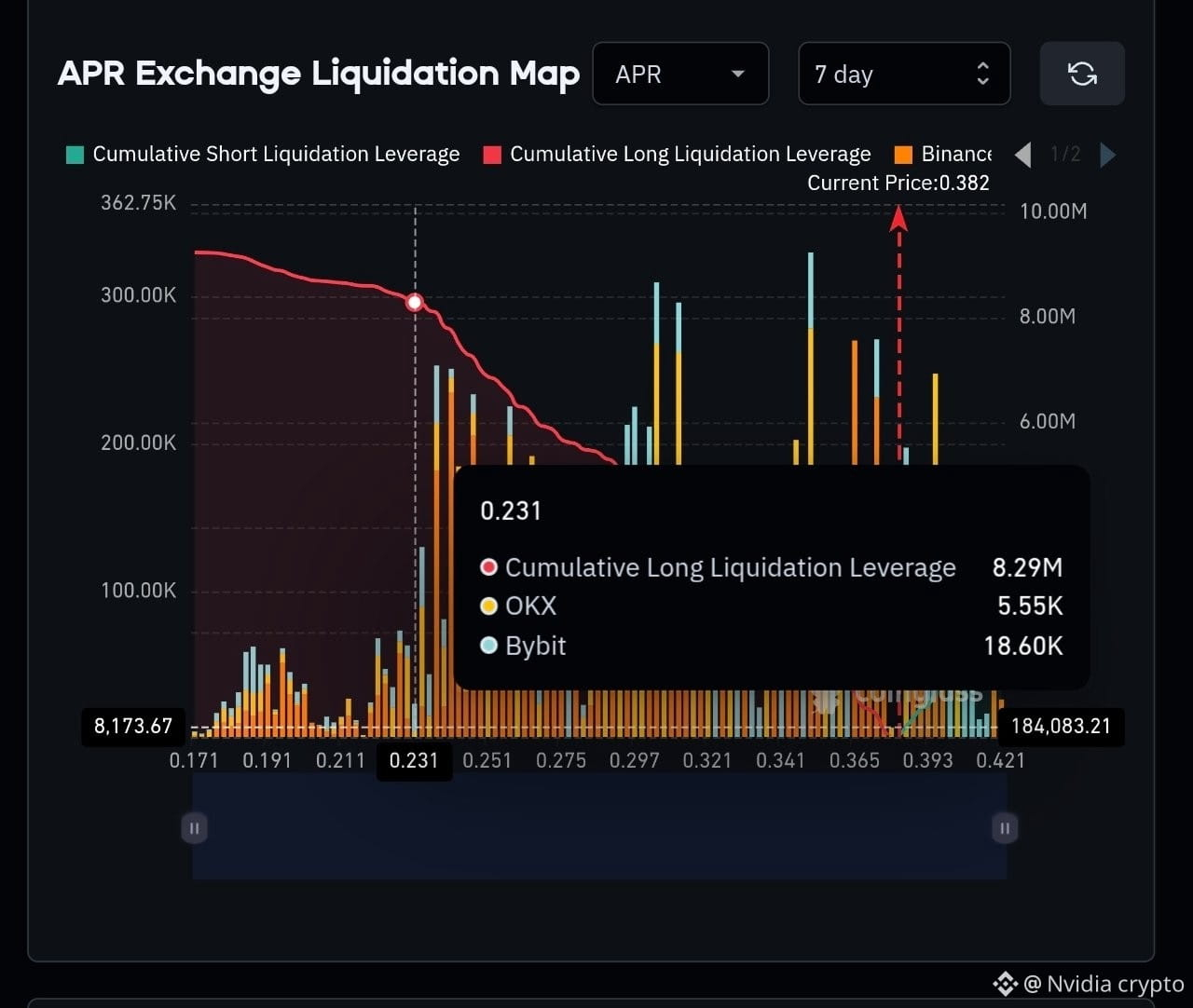Click the 0.231 x-axis label
This screenshot has height=1008, width=1193.
(x=414, y=760)
